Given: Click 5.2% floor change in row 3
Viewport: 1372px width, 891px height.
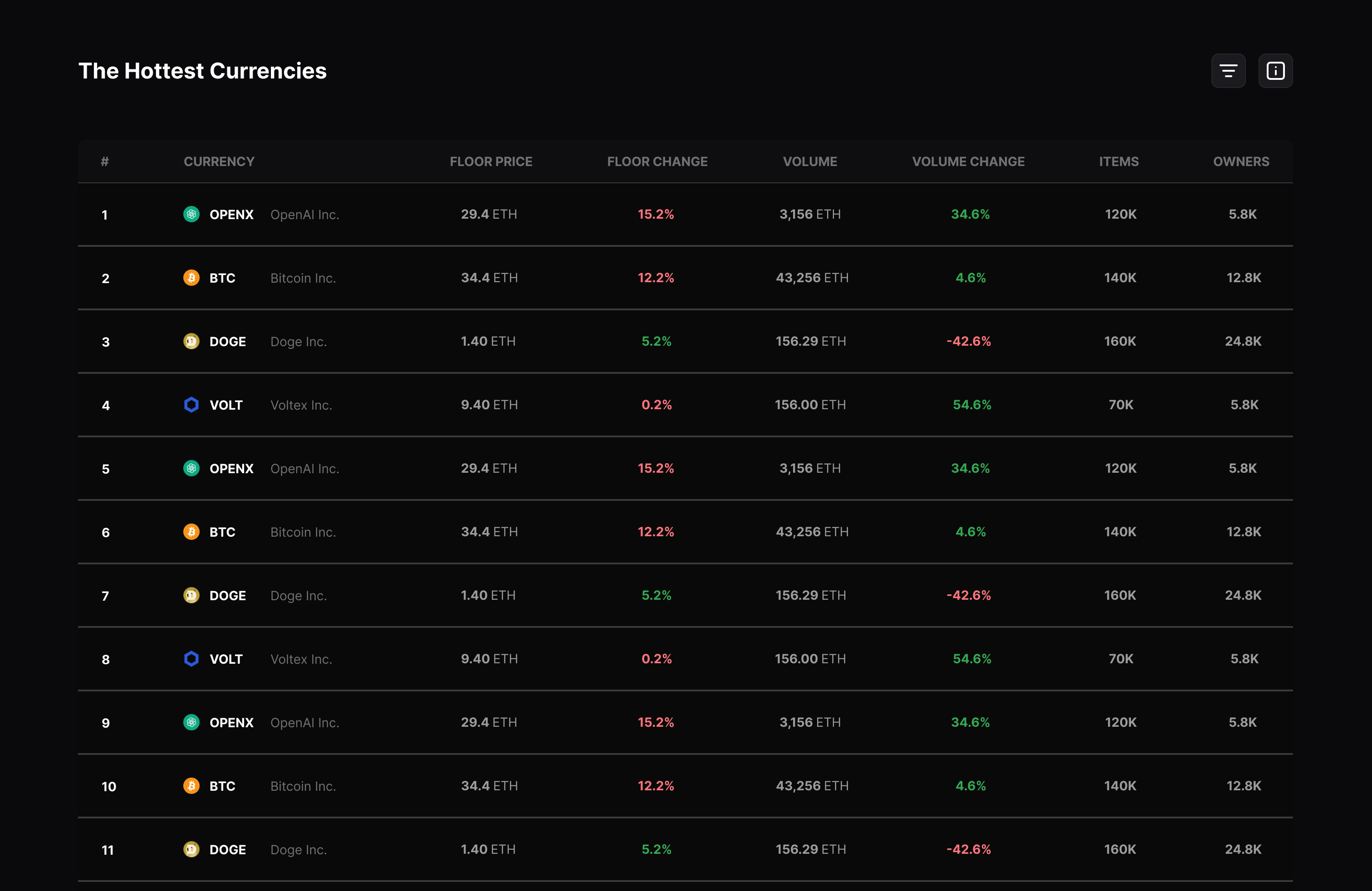Looking at the screenshot, I should point(657,341).
